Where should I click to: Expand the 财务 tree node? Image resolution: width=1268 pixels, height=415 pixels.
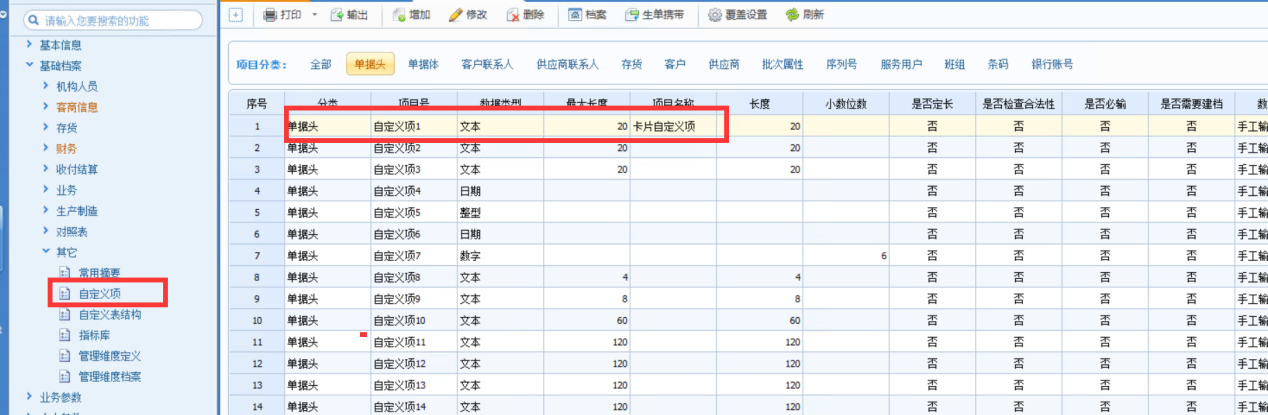46,148
